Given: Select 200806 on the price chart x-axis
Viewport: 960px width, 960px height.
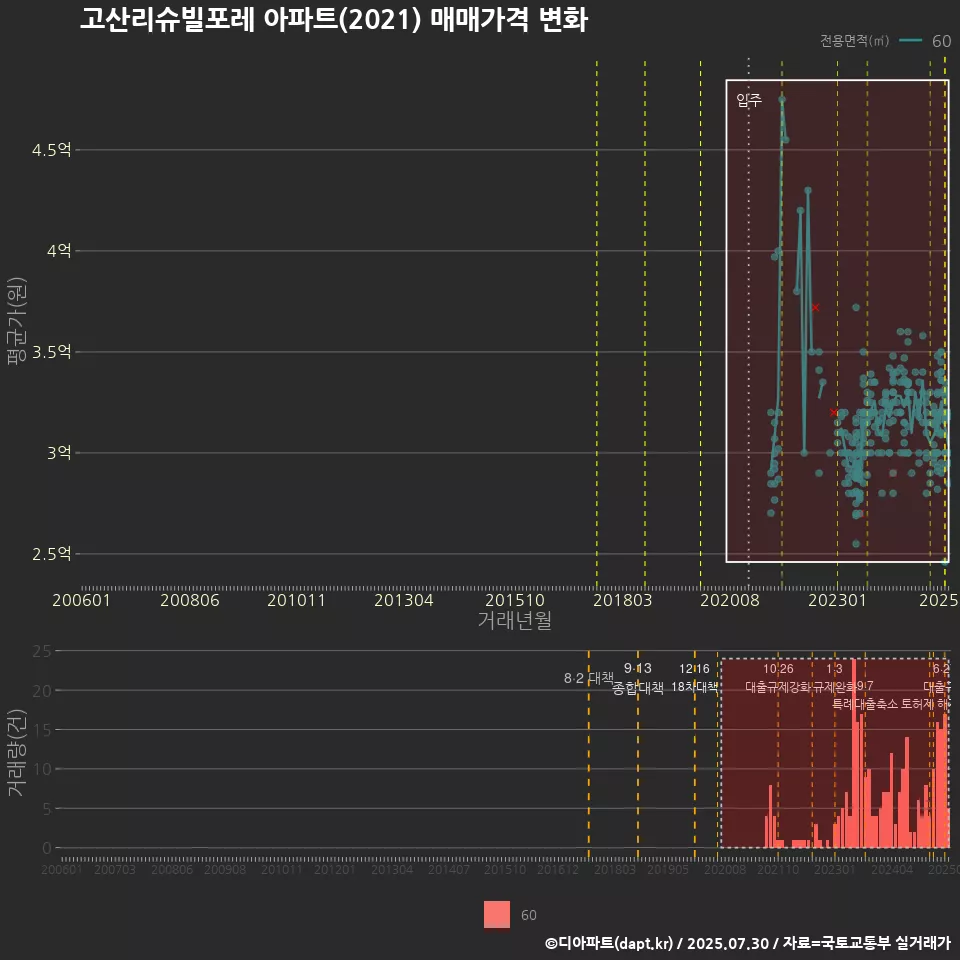Looking at the screenshot, I should (x=190, y=600).
